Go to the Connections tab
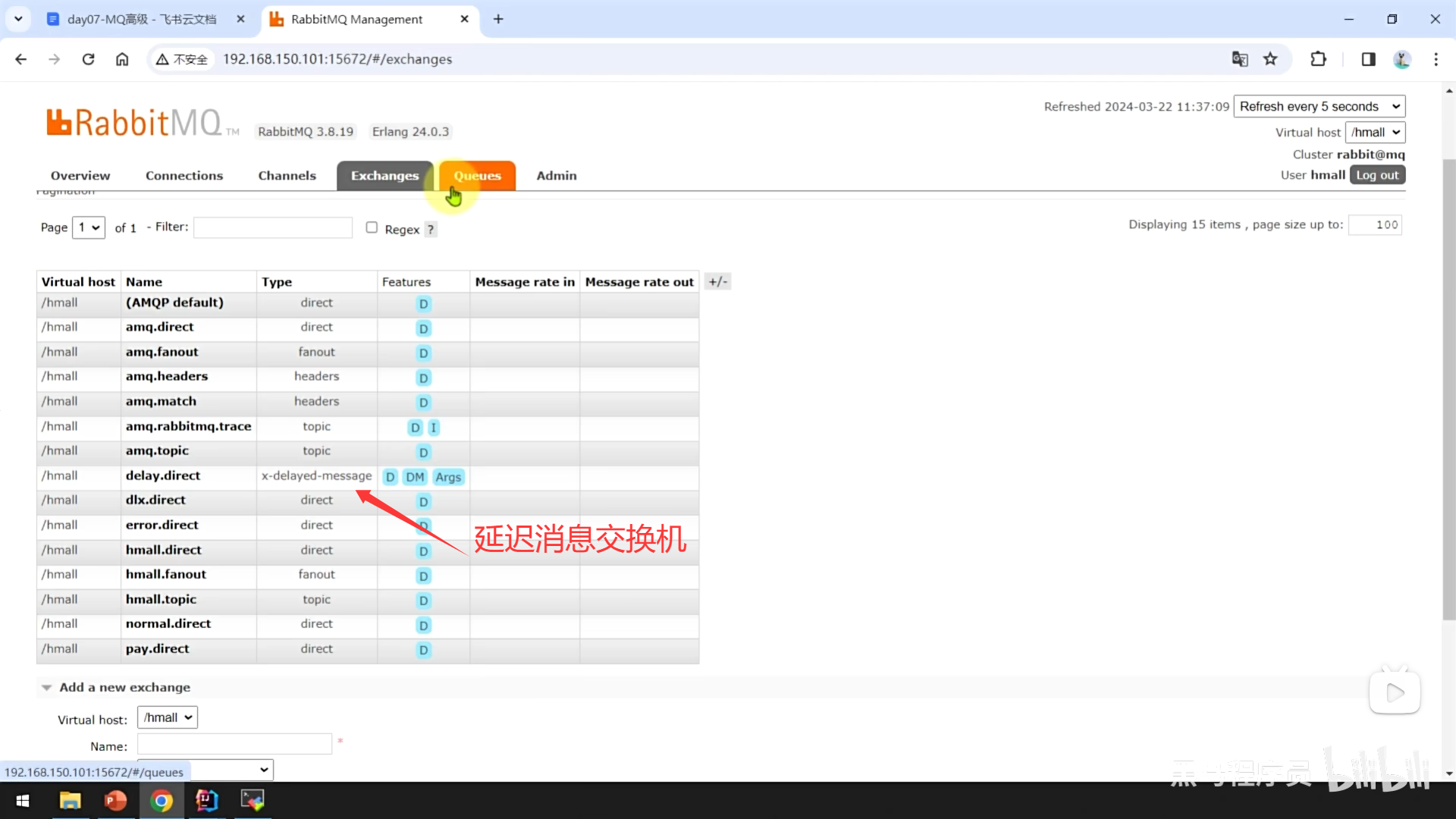Screen dimensions: 1456x819 pos(184,176)
